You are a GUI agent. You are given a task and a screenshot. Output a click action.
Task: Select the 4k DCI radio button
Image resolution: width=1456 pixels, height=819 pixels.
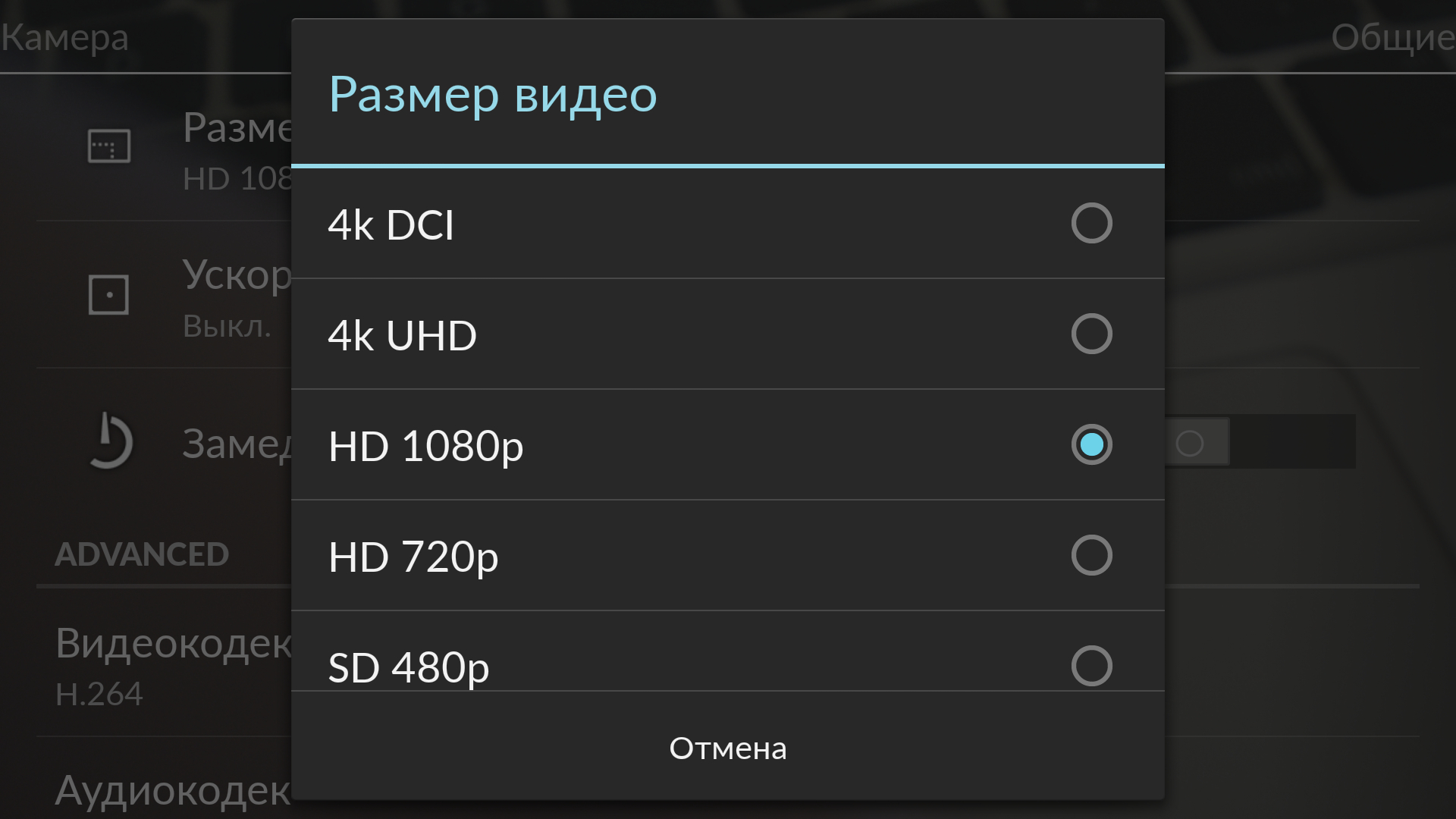pyautogui.click(x=1091, y=223)
